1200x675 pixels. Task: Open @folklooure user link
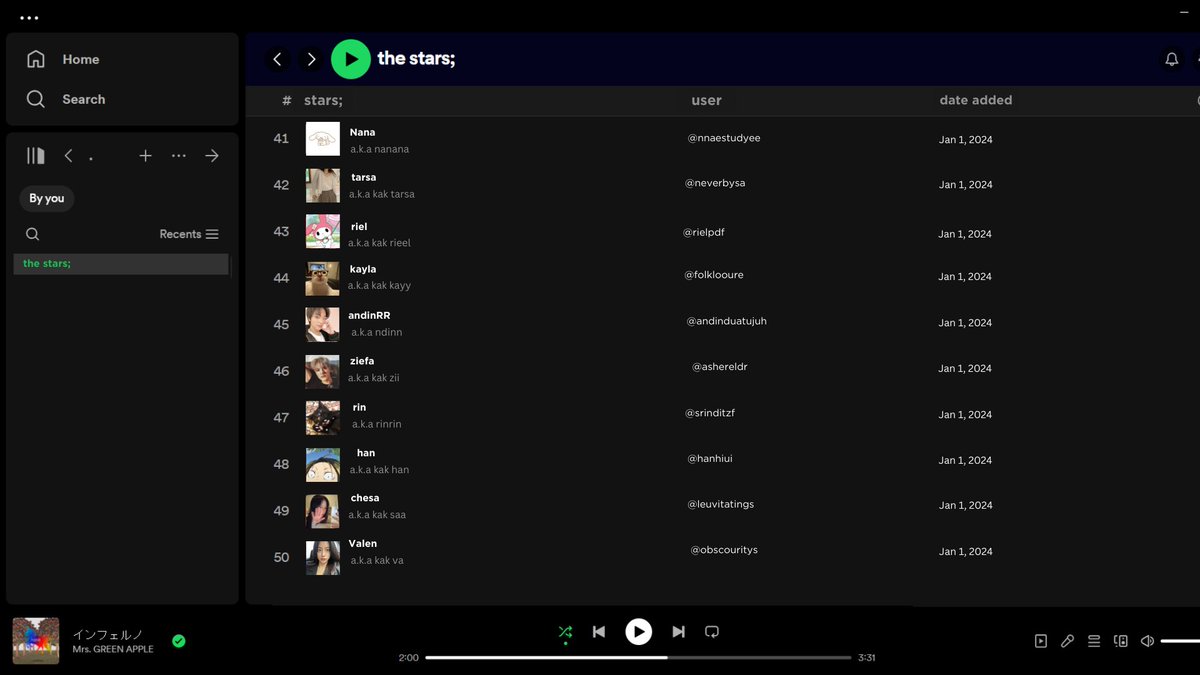point(714,275)
